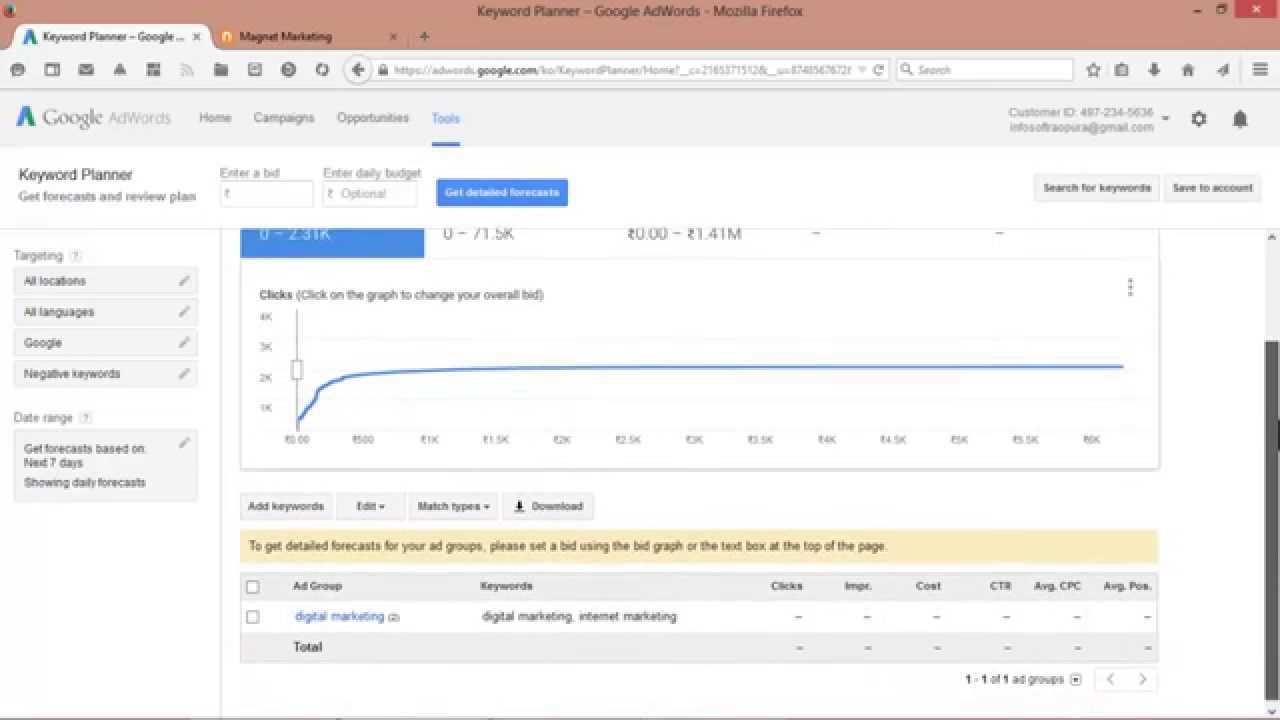Viewport: 1280px width, 720px height.
Task: Sort by Avg. CPC column header
Action: click(1057, 586)
